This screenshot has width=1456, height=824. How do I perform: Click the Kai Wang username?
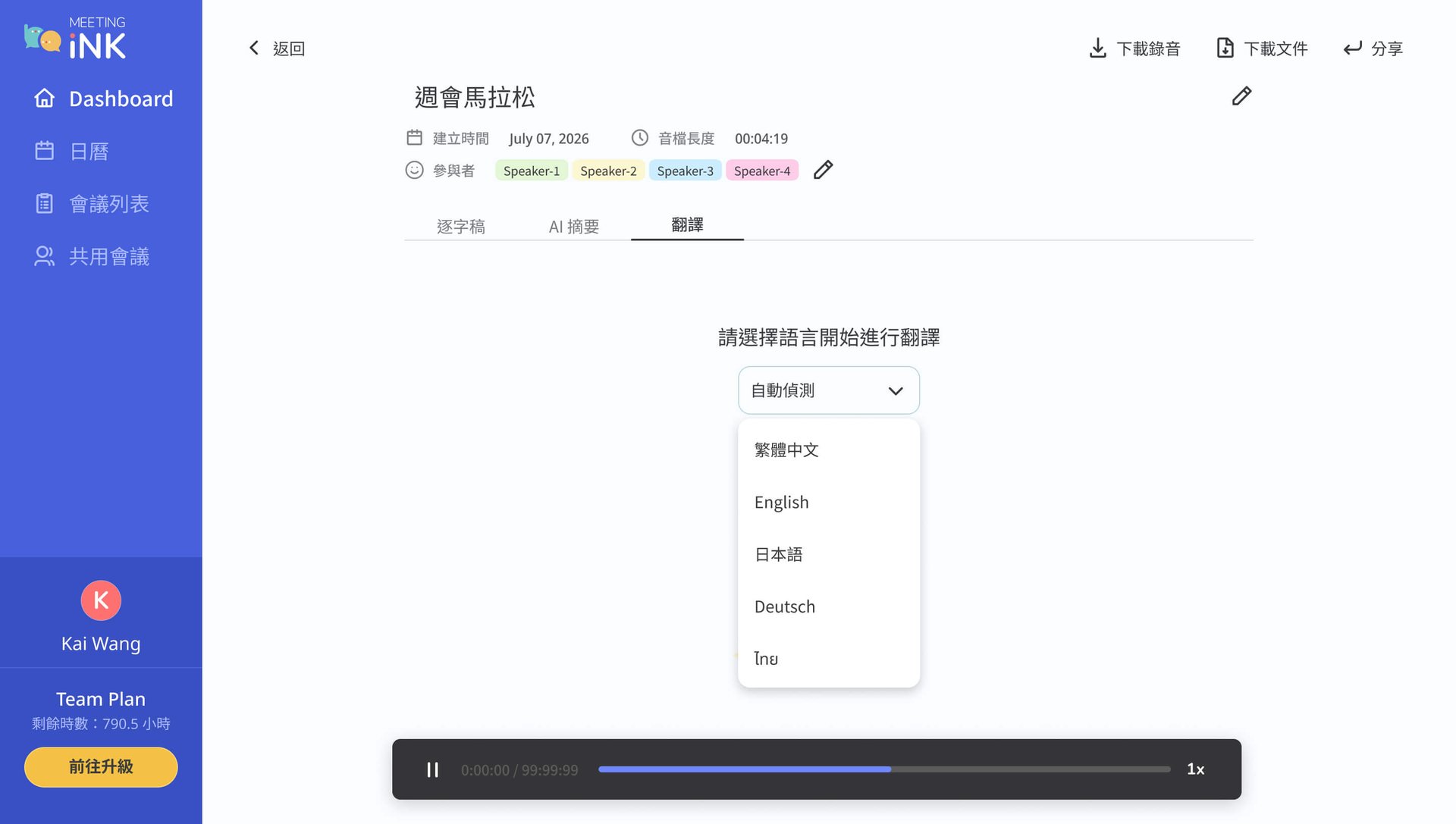(101, 644)
